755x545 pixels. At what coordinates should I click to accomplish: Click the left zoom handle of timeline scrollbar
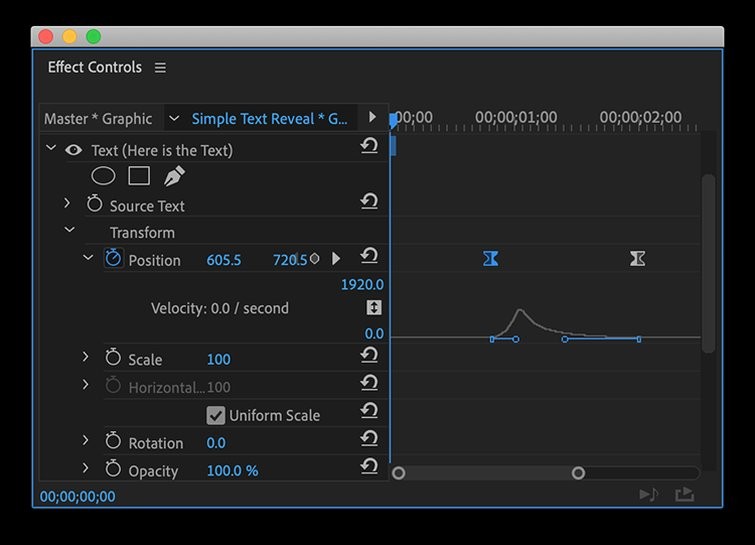coord(398,473)
